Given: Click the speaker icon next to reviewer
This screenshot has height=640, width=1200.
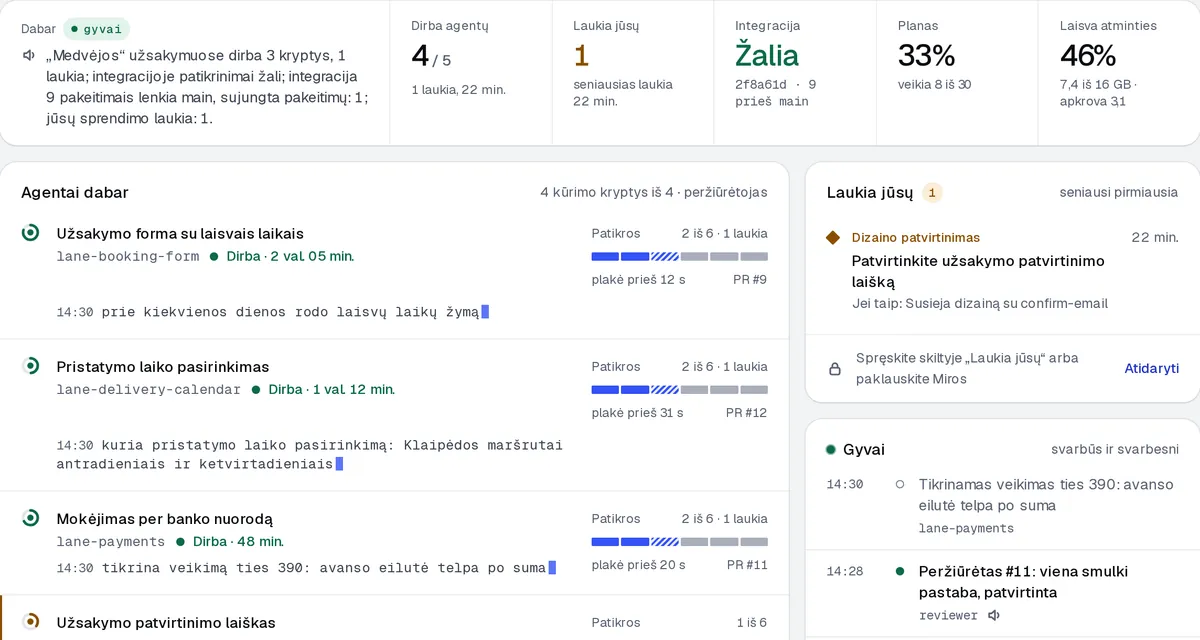Looking at the screenshot, I should pos(994,615).
